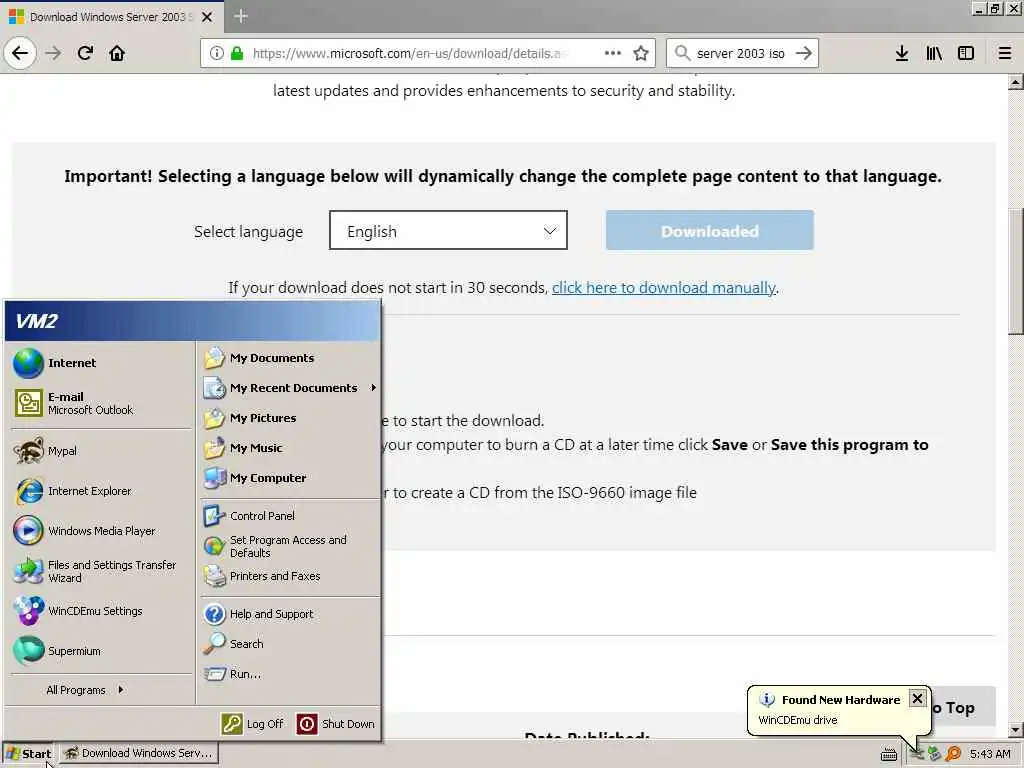Viewport: 1024px width, 768px height.
Task: Click the search box with 'server 2003 iso'
Action: click(741, 53)
